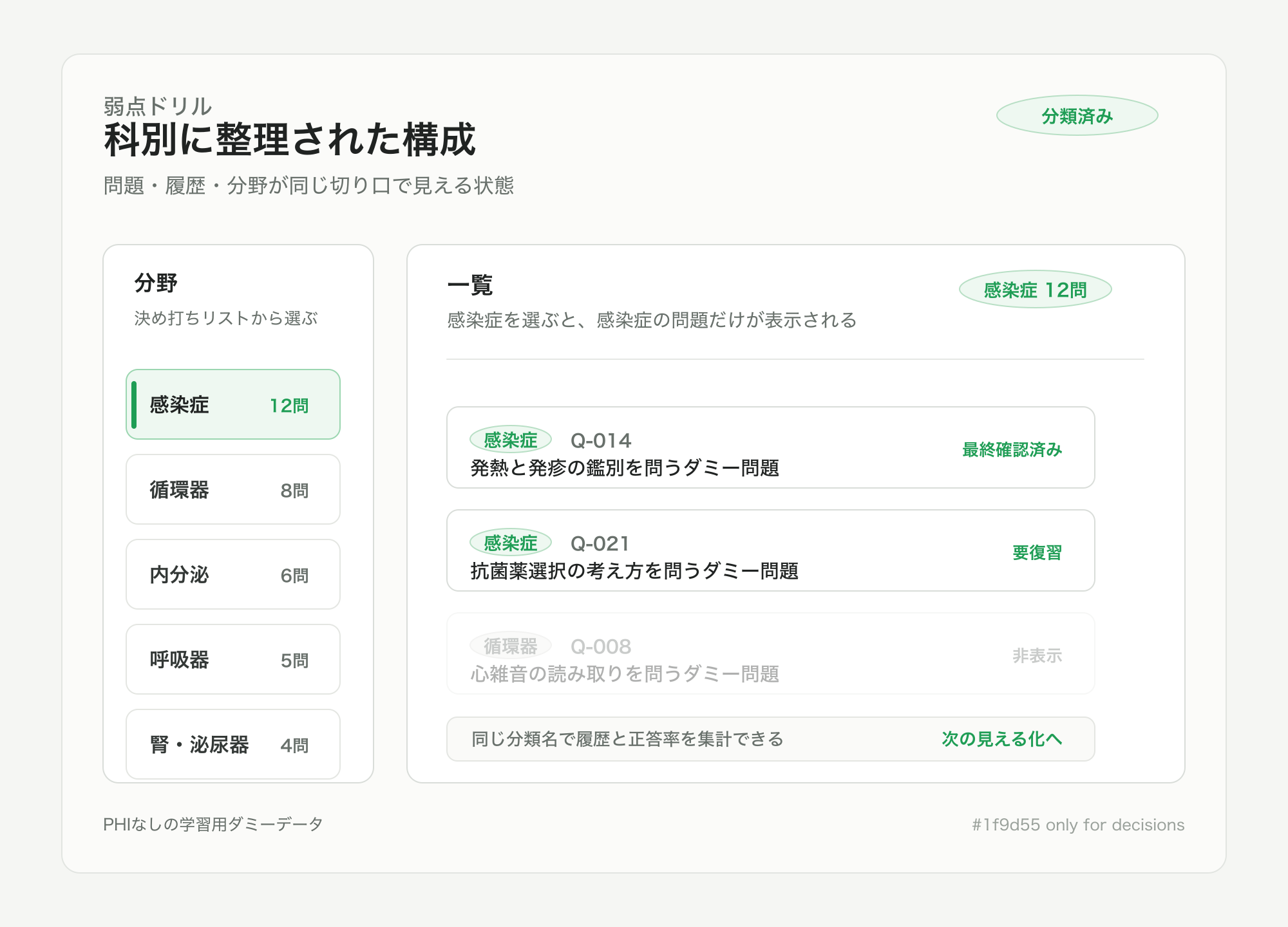Click 非表示 status on Q-008
The height and width of the screenshot is (927, 1288).
pos(1037,655)
